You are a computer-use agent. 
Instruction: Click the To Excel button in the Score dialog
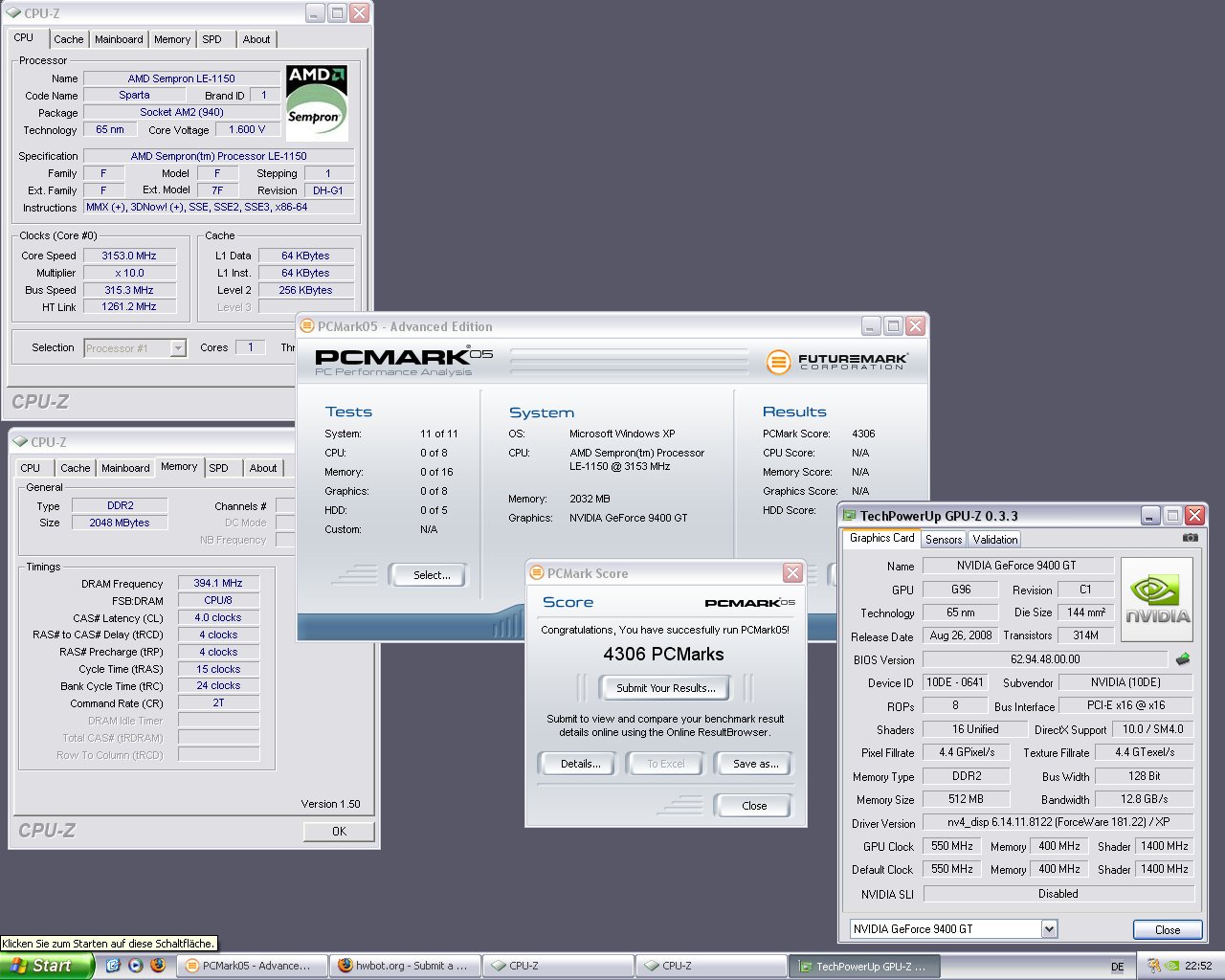tap(666, 764)
